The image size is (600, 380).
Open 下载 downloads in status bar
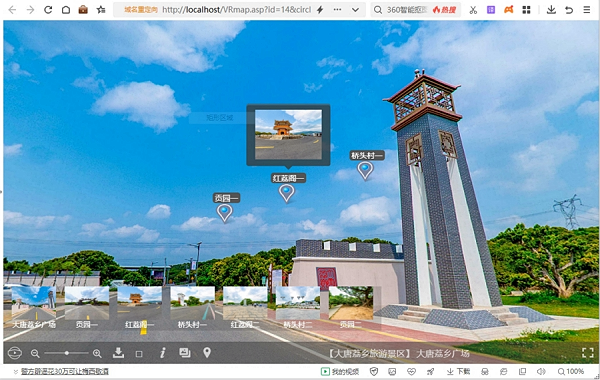459,372
